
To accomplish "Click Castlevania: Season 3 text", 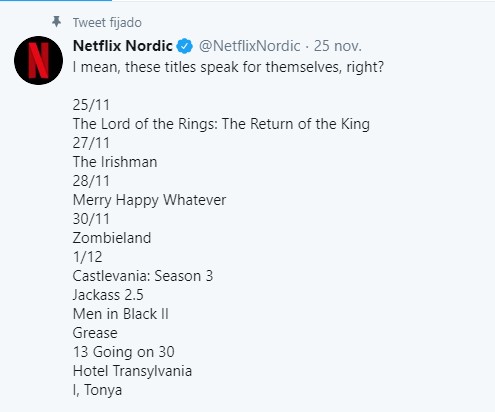I will click(143, 276).
